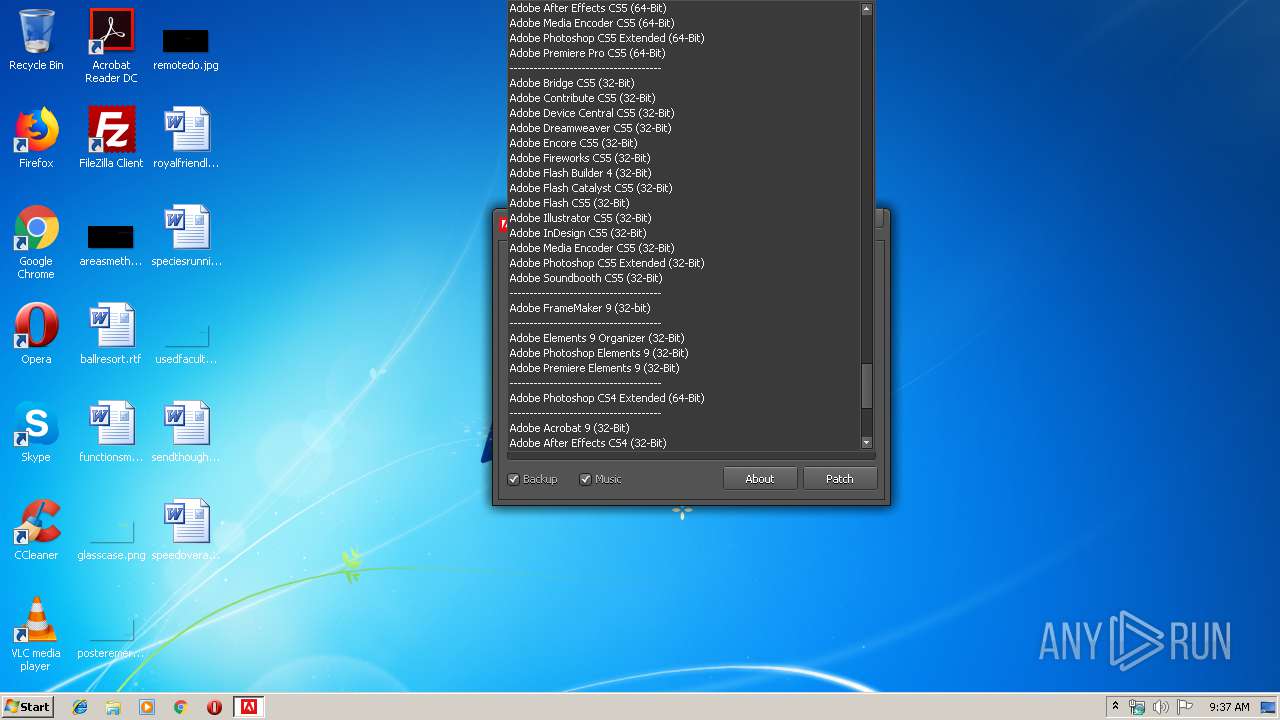Open Opera from the taskbar
The width and height of the screenshot is (1280, 720).
pos(214,707)
